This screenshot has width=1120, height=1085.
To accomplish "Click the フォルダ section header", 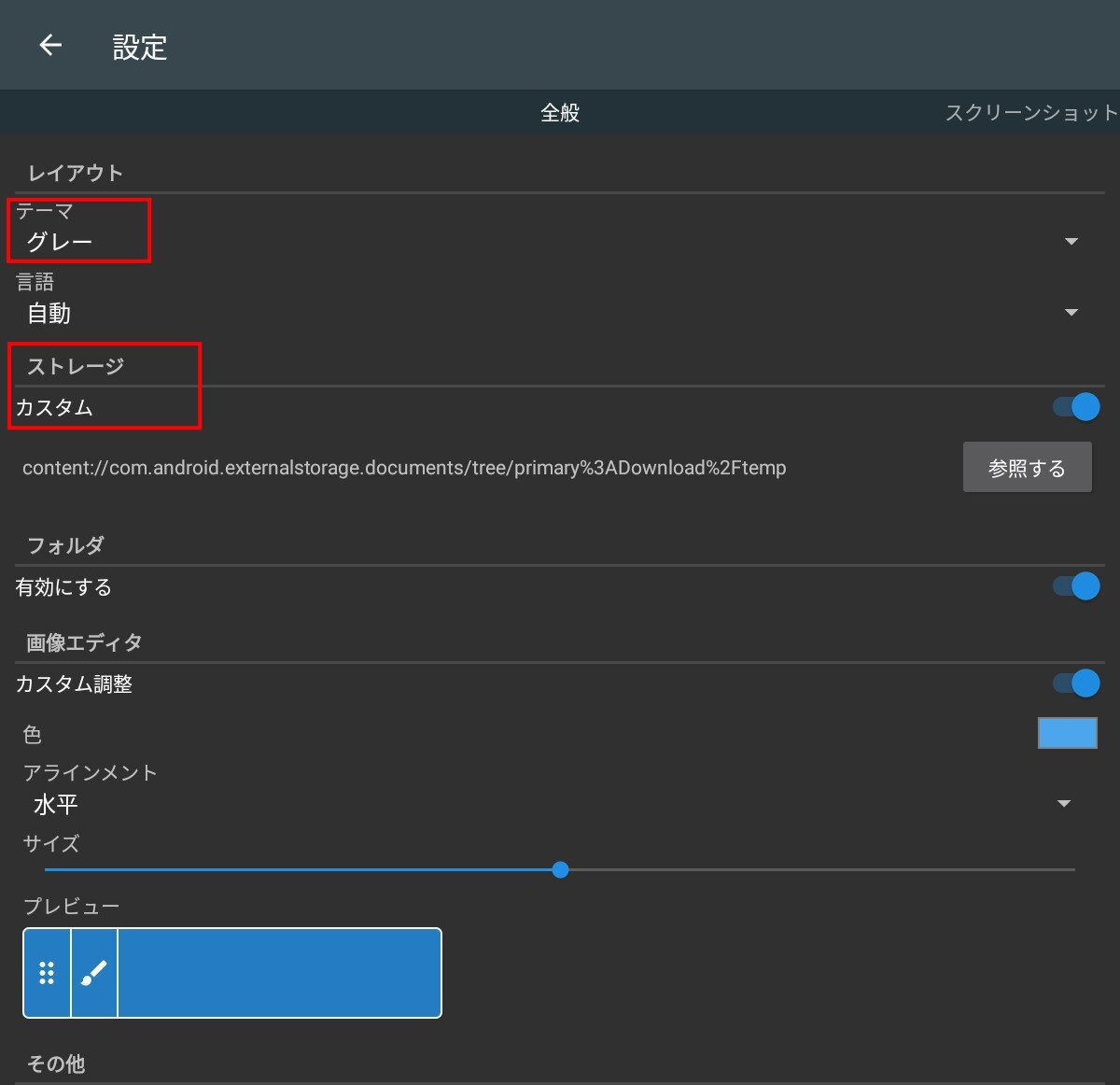I will click(65, 545).
